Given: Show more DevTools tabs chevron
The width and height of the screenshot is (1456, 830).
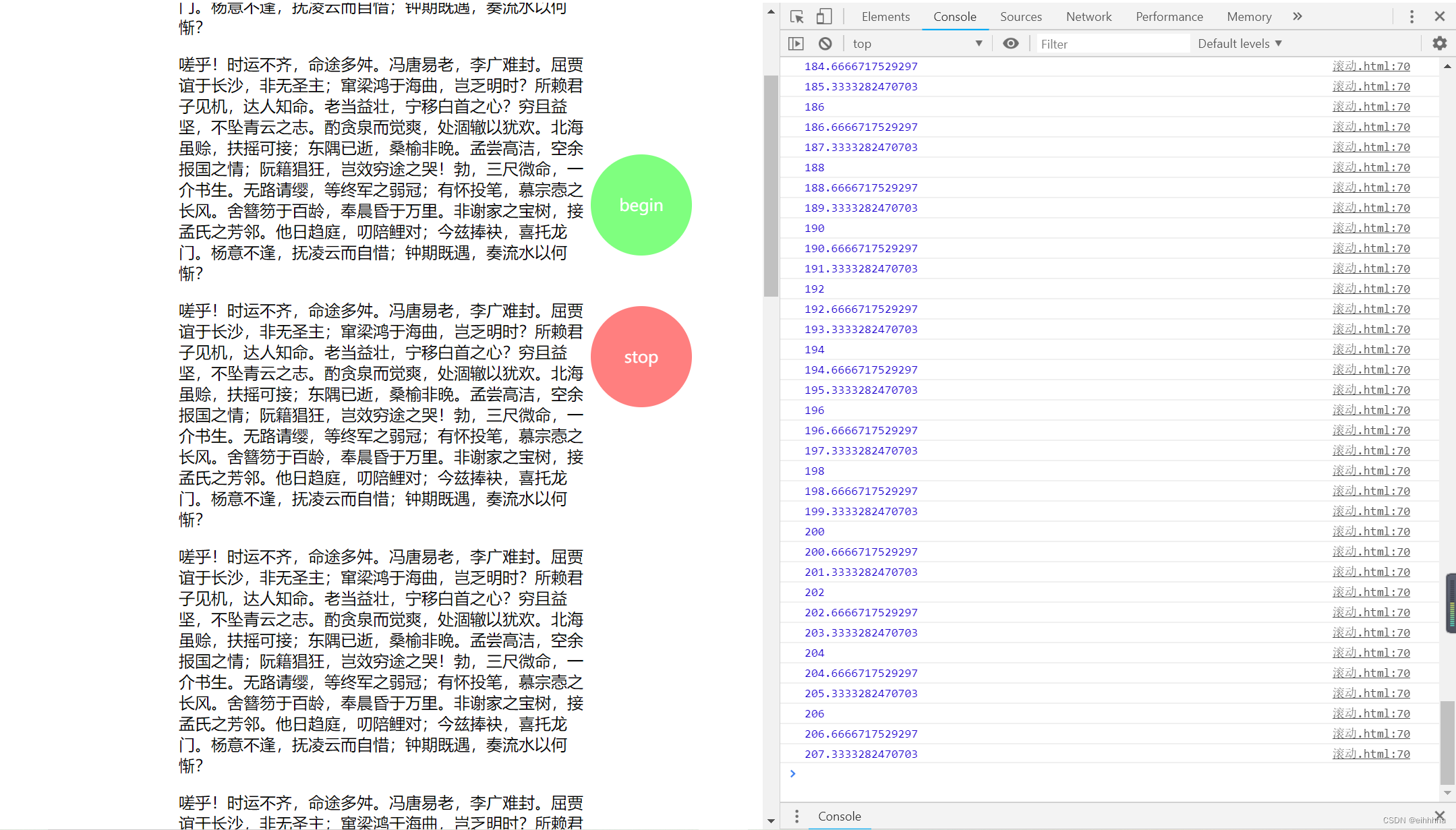Looking at the screenshot, I should (x=1298, y=17).
